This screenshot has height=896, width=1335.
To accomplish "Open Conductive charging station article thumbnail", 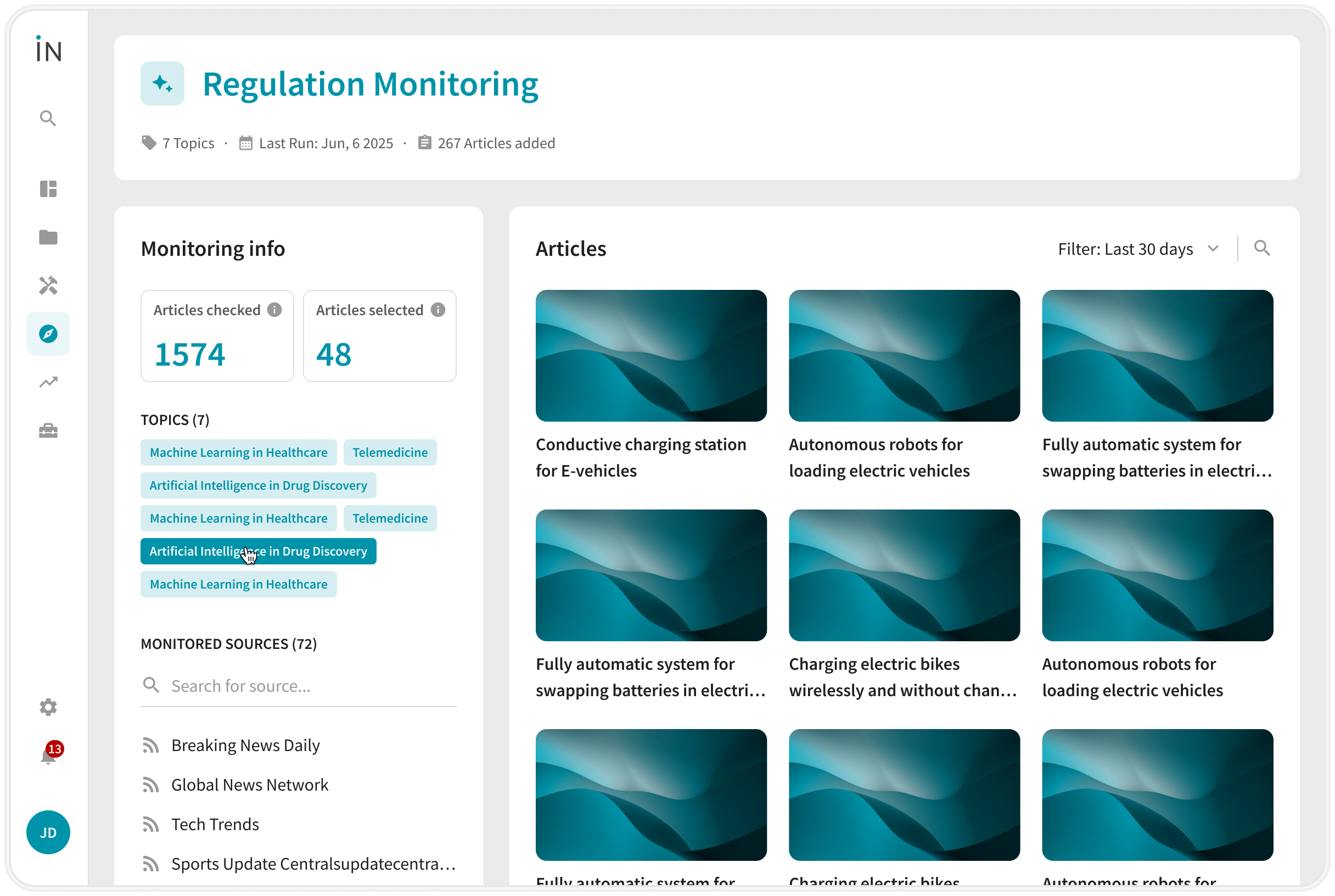I will tap(650, 355).
